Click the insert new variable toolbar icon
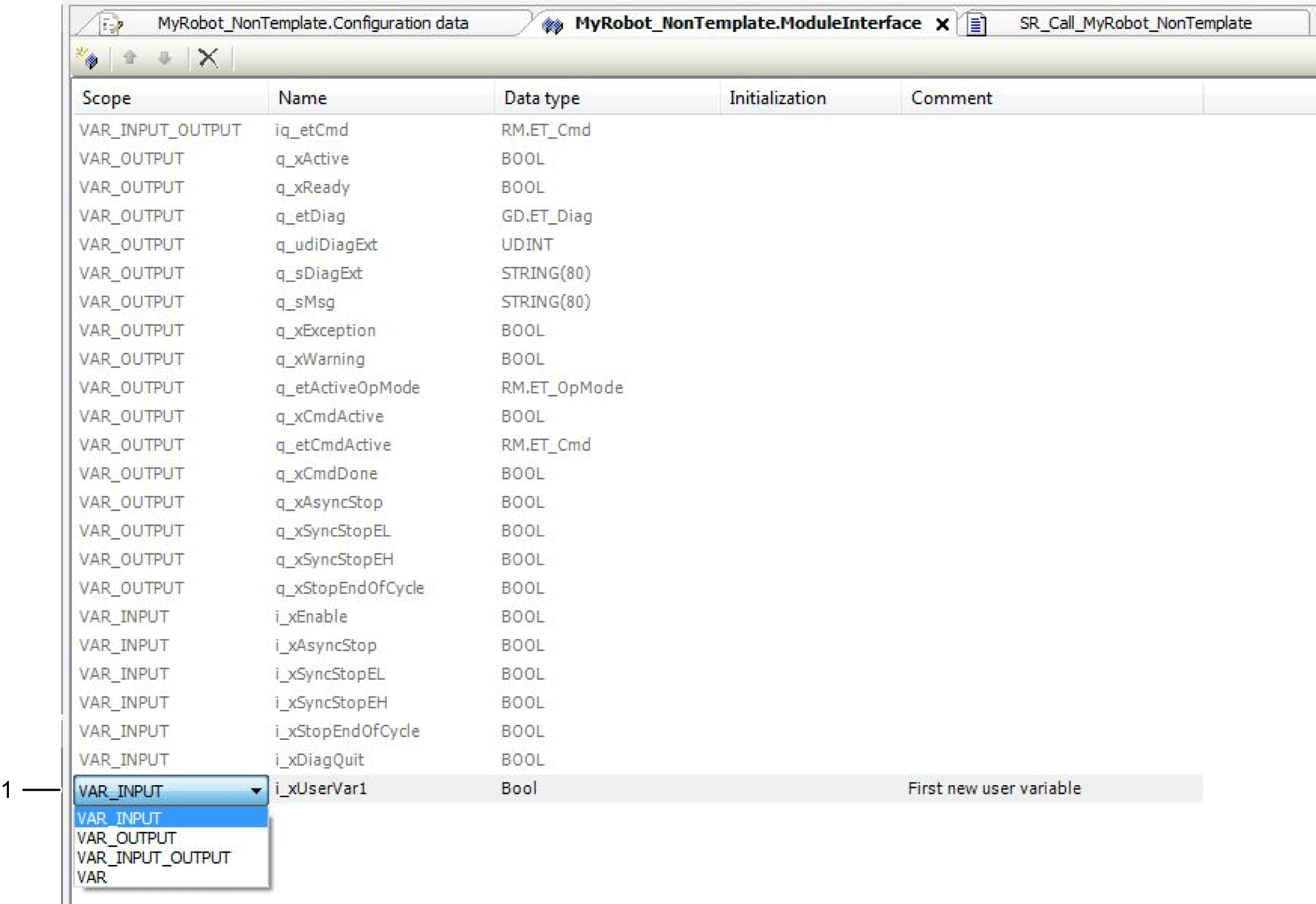1316x904 pixels. (88, 58)
